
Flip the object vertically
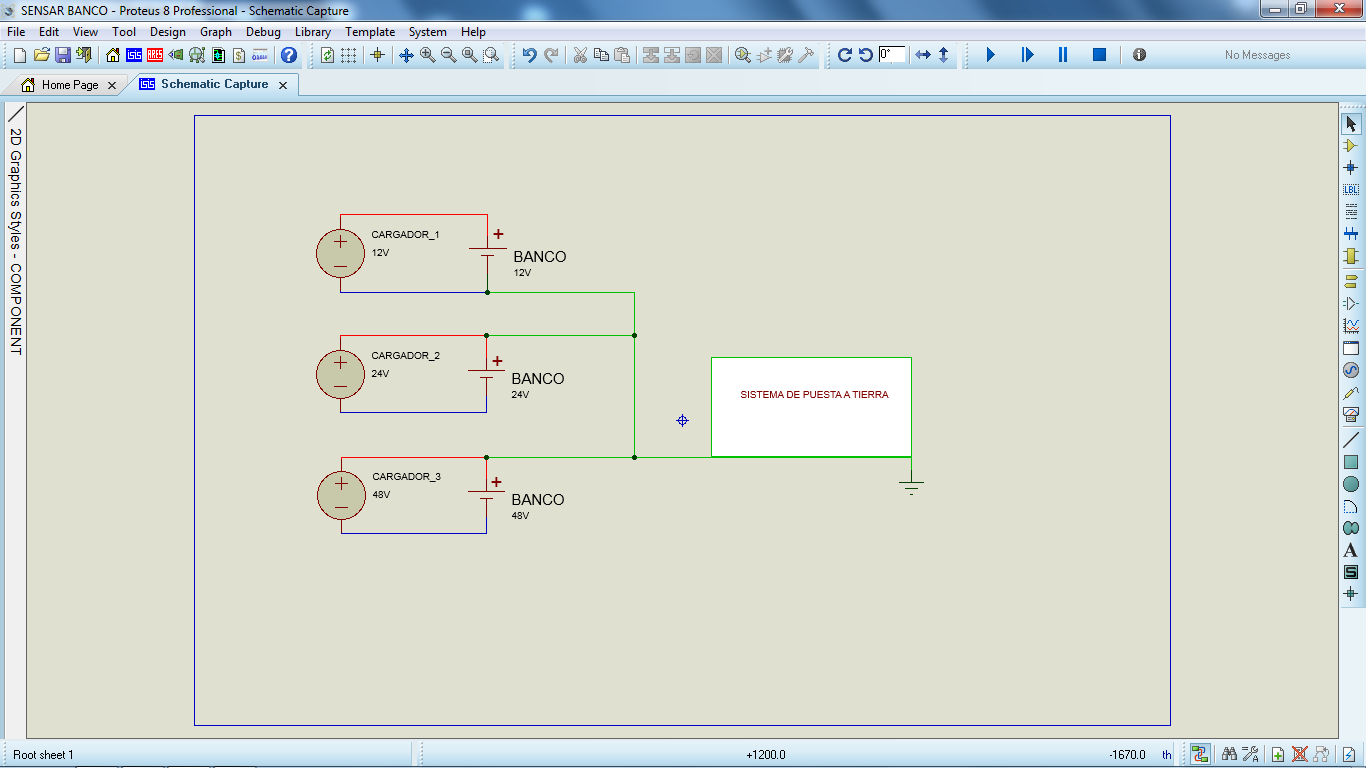943,55
